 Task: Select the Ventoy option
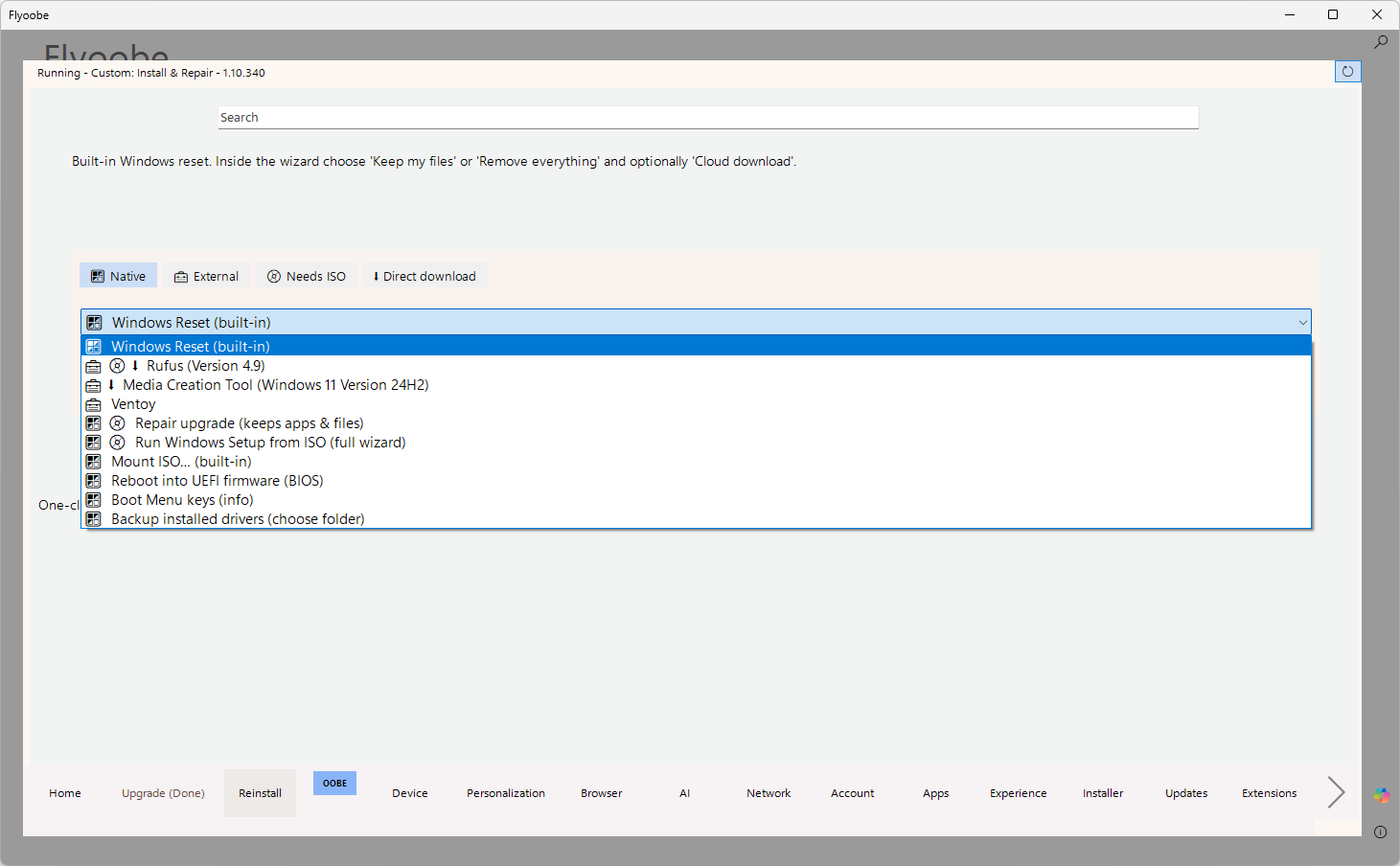coord(697,404)
